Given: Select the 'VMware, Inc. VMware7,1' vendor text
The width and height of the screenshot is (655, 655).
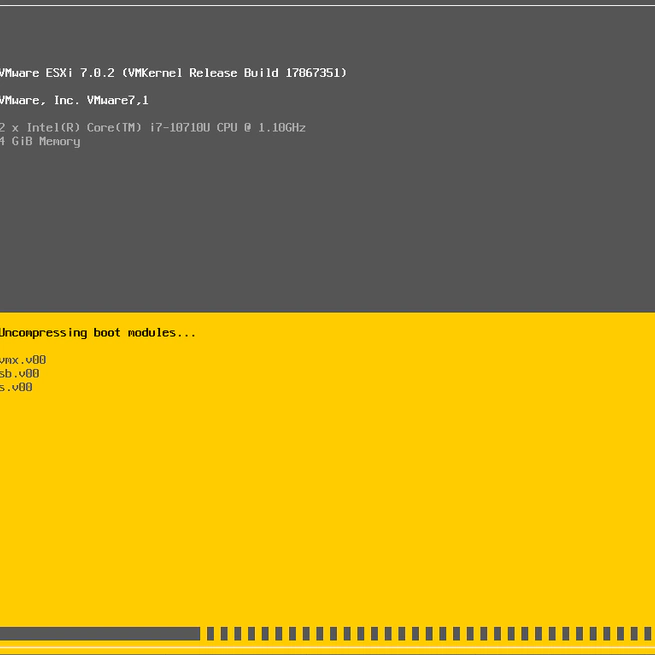Looking at the screenshot, I should point(74,100).
